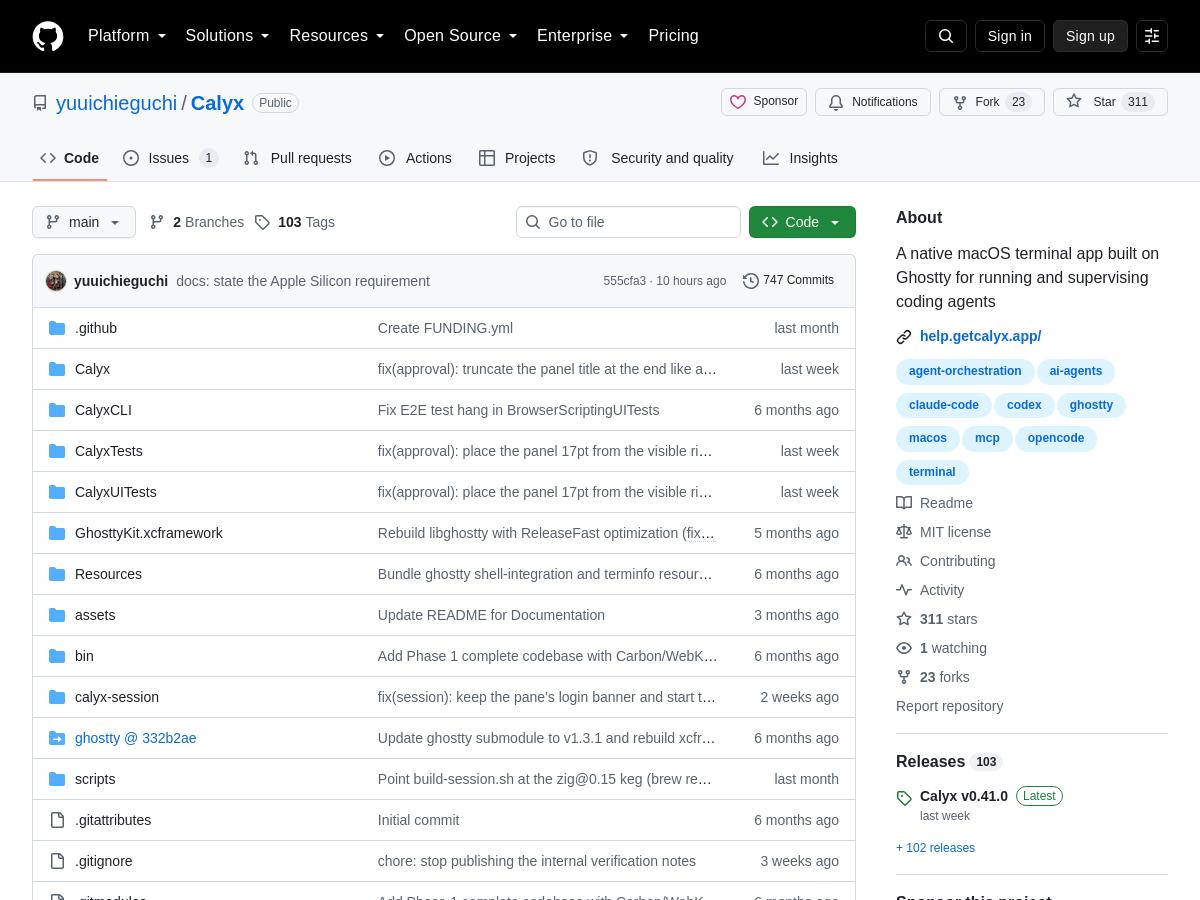Image resolution: width=1200 pixels, height=900 pixels.
Task: Open the Calyx repository name link
Action: 217,103
